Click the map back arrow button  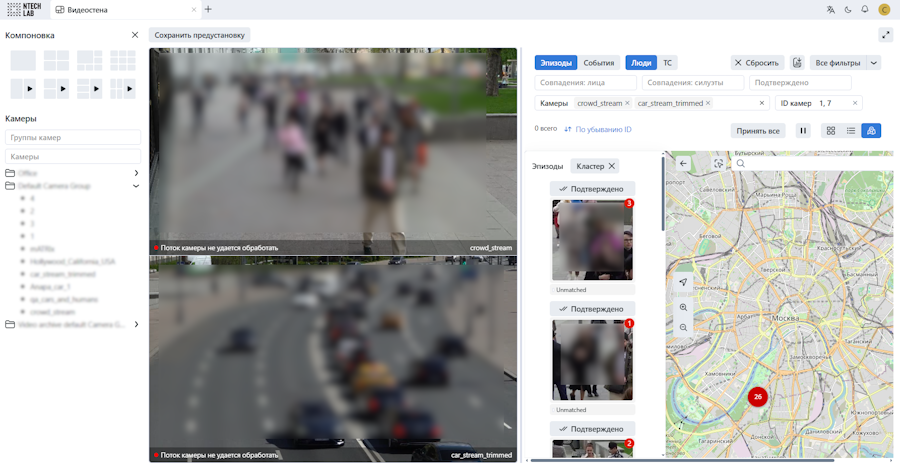point(684,163)
